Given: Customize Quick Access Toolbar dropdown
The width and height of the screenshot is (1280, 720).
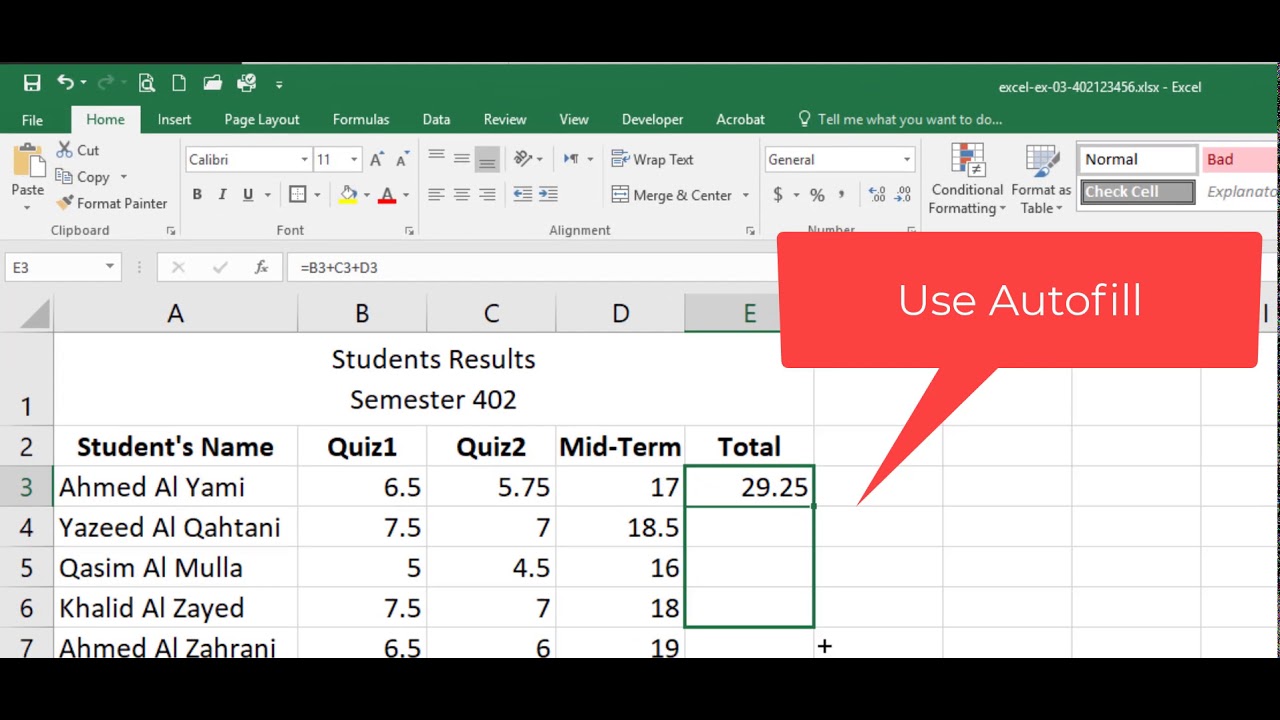Looking at the screenshot, I should click(x=279, y=85).
